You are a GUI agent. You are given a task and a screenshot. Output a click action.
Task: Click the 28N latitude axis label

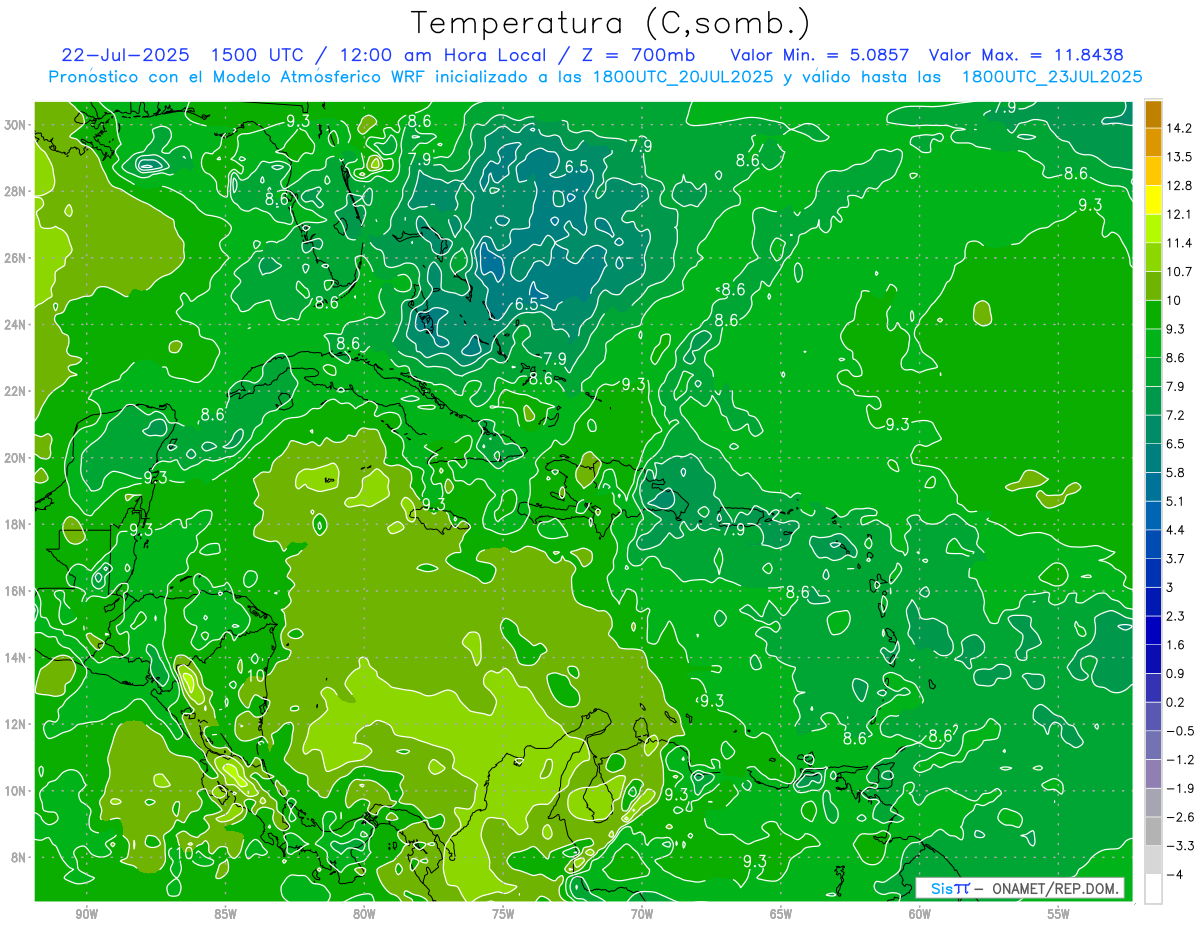[16, 191]
